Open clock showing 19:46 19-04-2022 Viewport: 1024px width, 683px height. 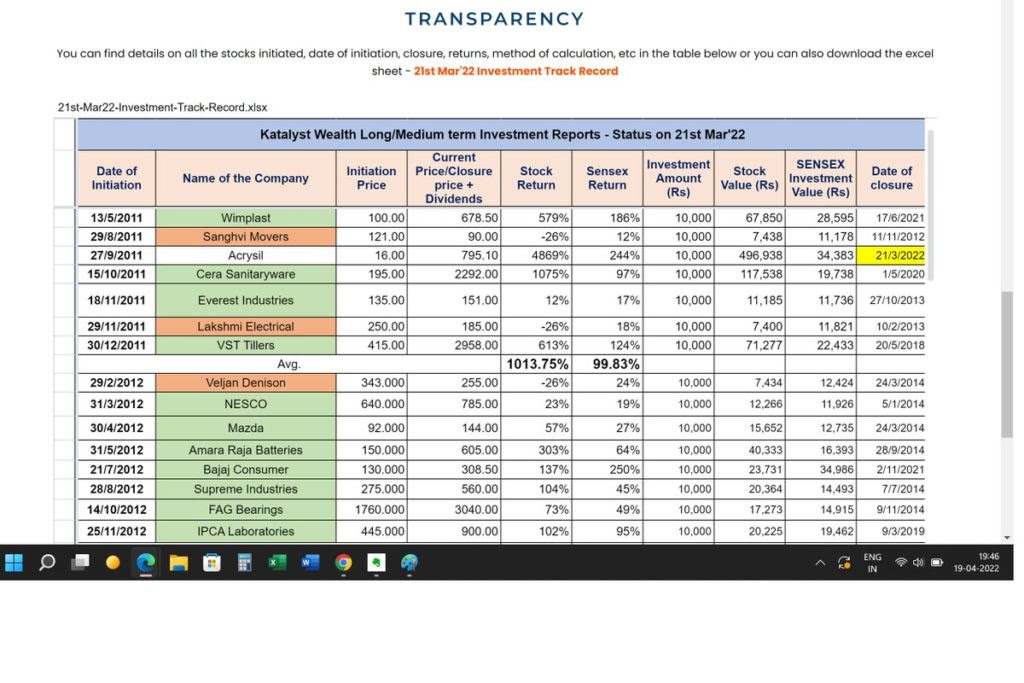coord(976,562)
